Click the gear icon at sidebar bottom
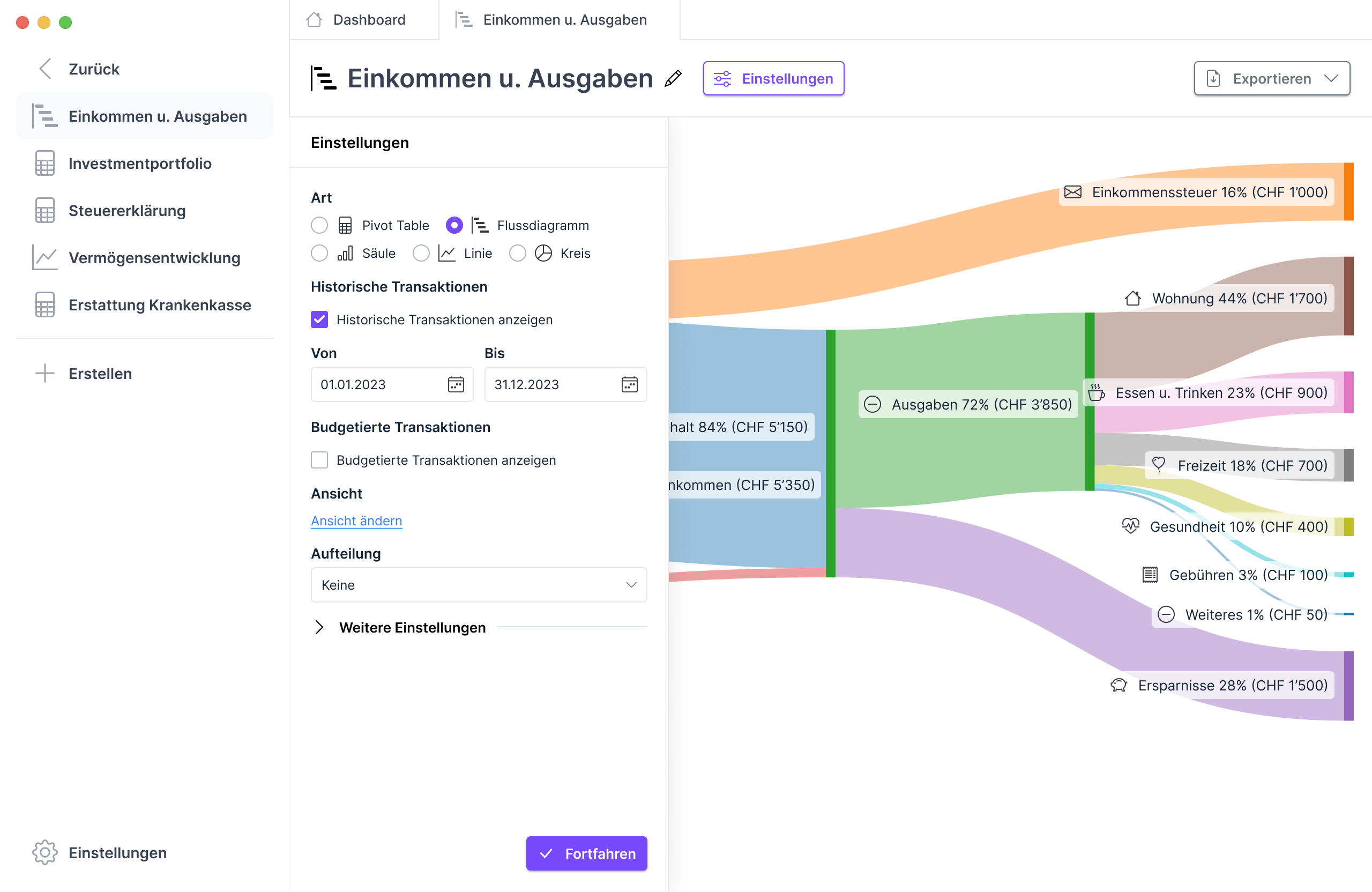The height and width of the screenshot is (892, 1372). click(45, 853)
